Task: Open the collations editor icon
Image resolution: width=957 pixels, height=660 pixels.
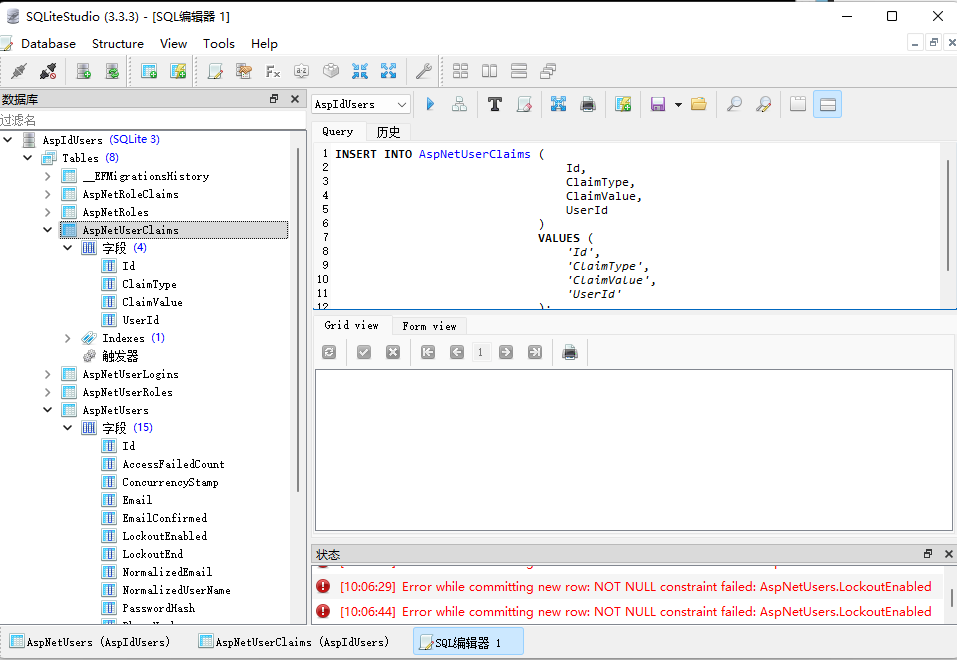Action: pyautogui.click(x=302, y=71)
